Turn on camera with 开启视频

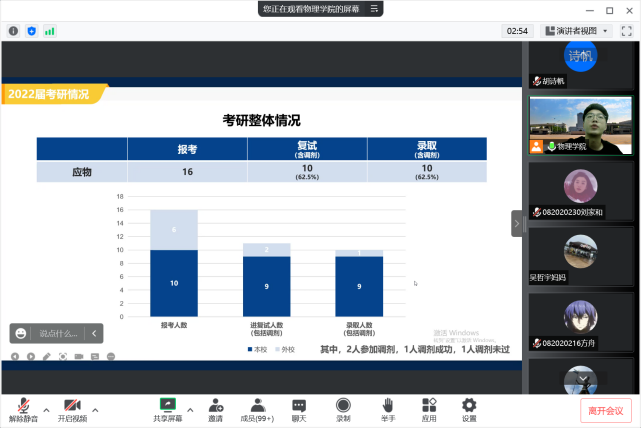72,408
